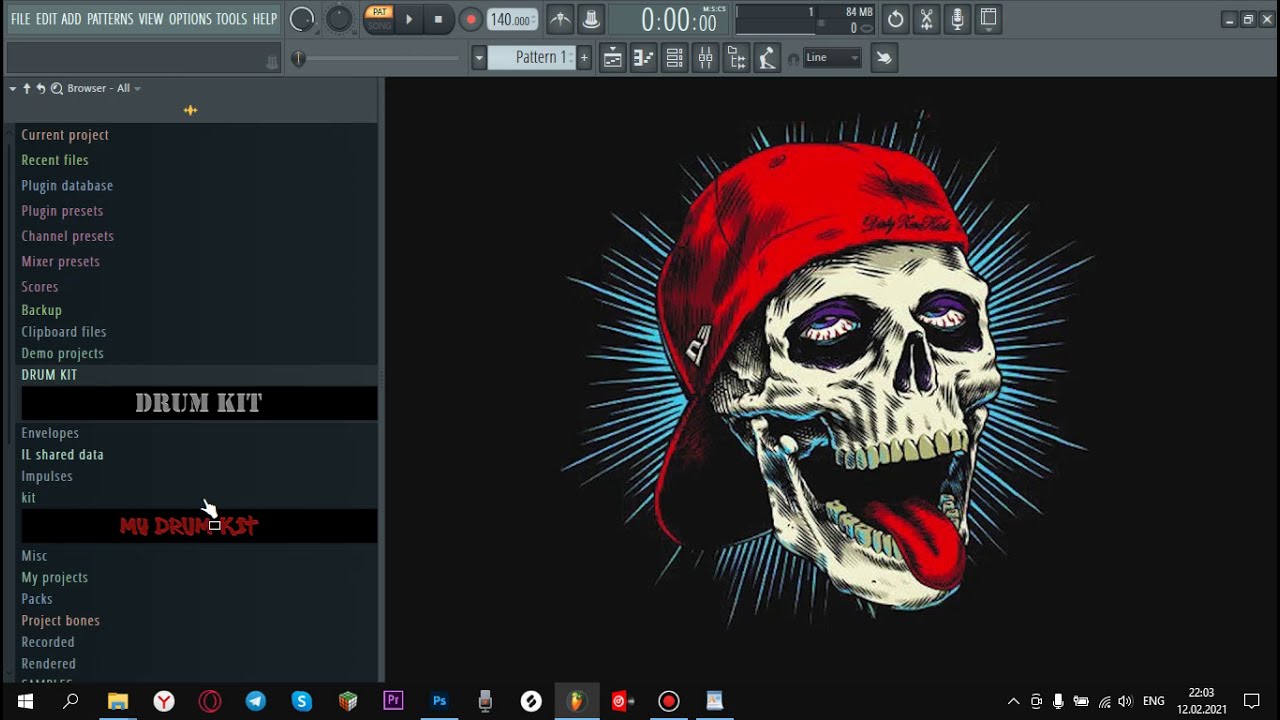This screenshot has height=720, width=1280.
Task: Open the TOOLS menu
Action: (x=231, y=19)
